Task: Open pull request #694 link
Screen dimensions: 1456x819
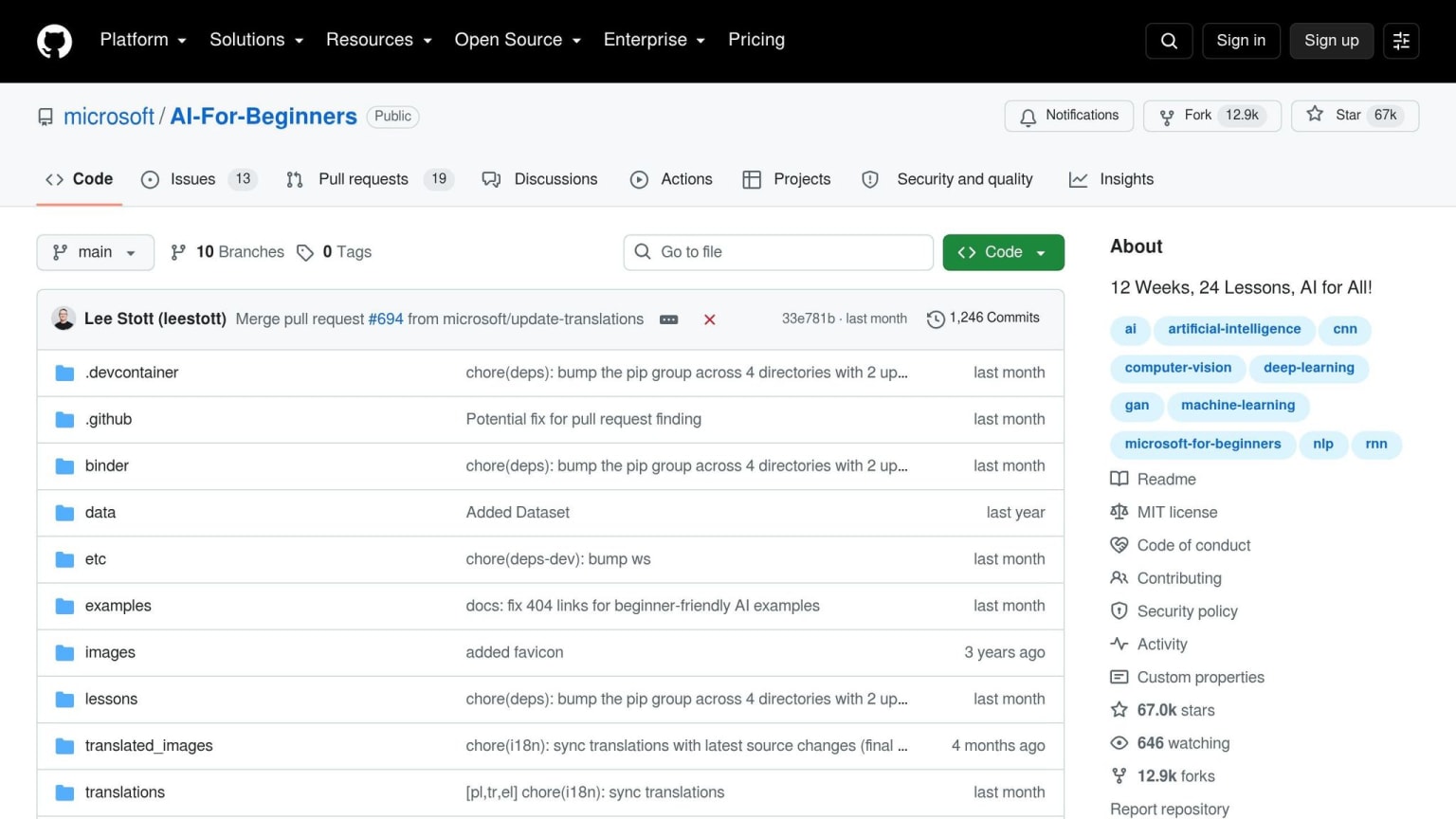Action: coord(386,319)
